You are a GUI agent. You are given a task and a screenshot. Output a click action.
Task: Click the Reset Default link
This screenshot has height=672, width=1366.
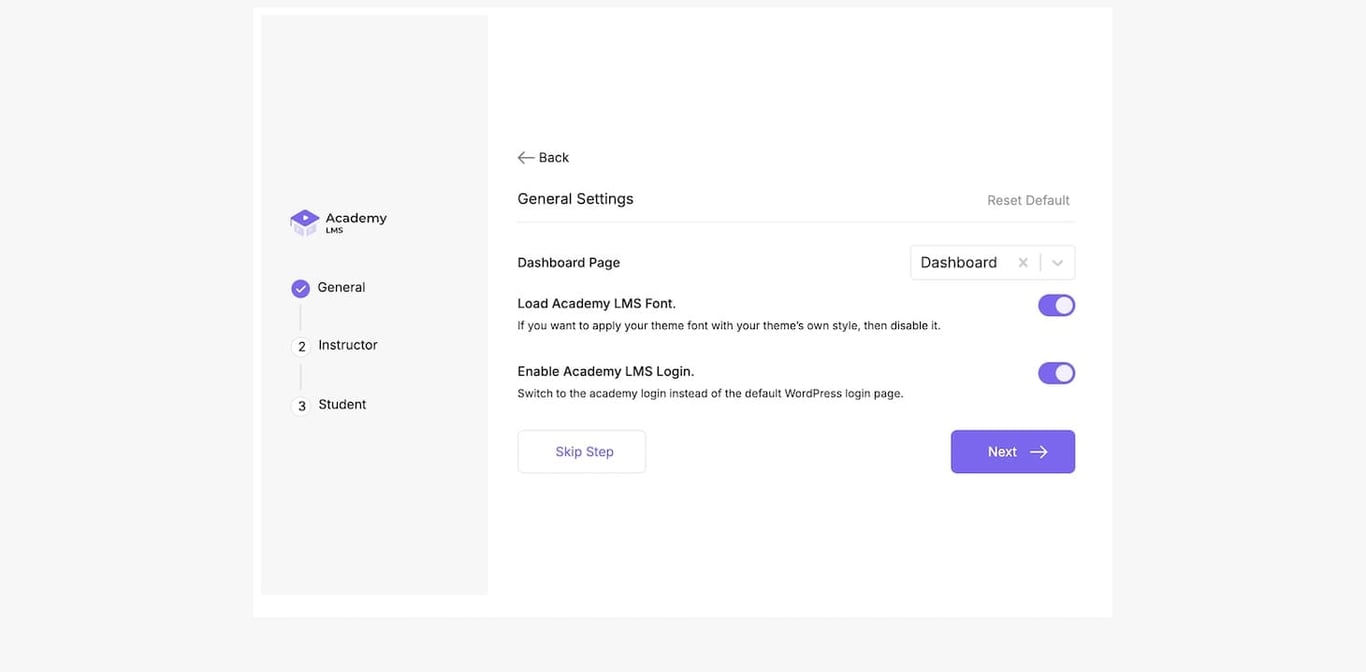click(x=1028, y=199)
